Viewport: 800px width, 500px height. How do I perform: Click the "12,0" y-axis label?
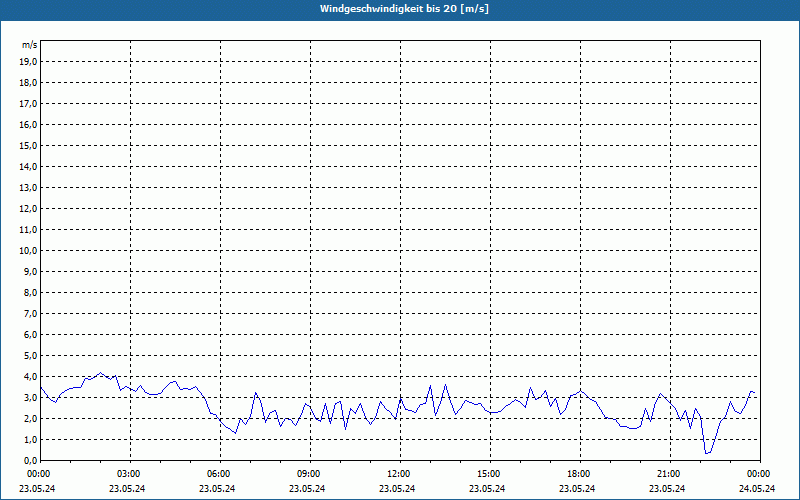pyautogui.click(x=28, y=209)
